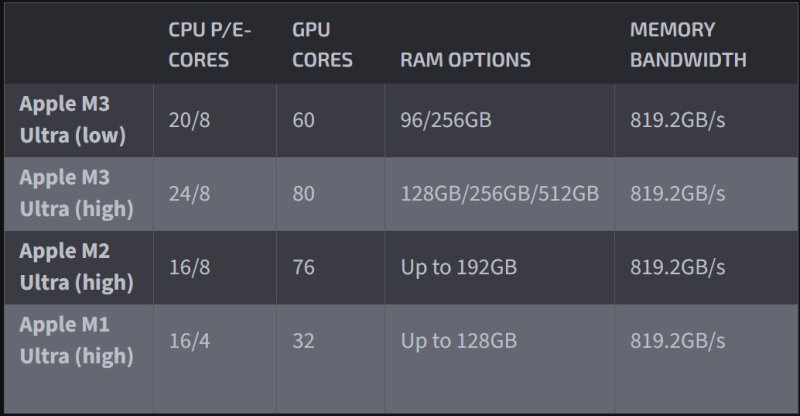Click the 60 GPU cores cell
The image size is (800, 416).
tap(304, 120)
